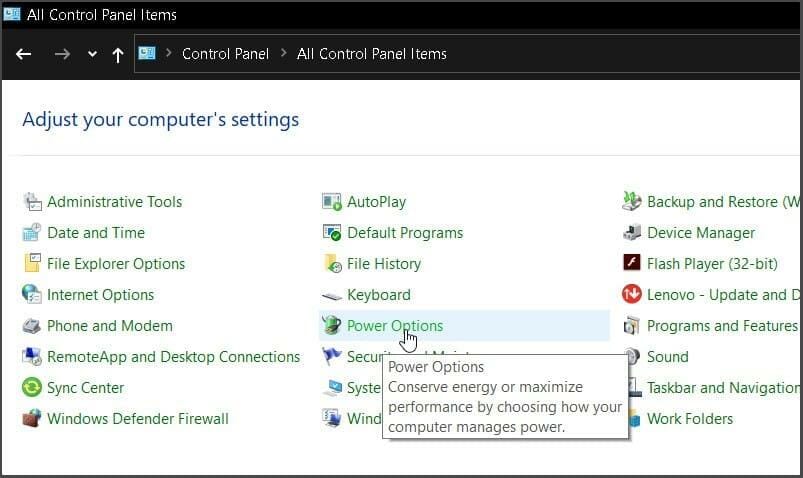Open the Programs and Features link

click(722, 326)
